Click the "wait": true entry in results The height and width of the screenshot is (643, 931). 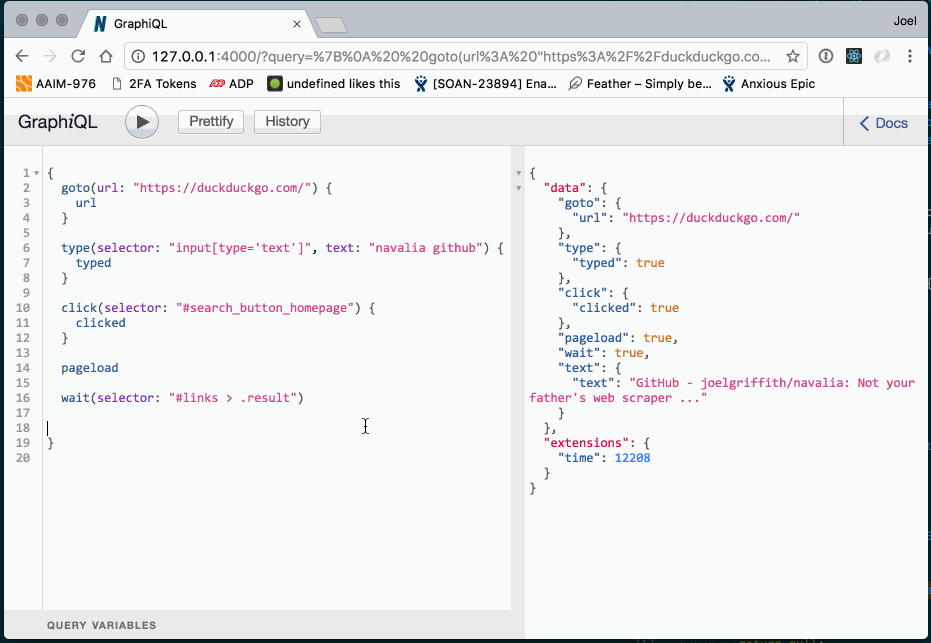[x=603, y=353]
